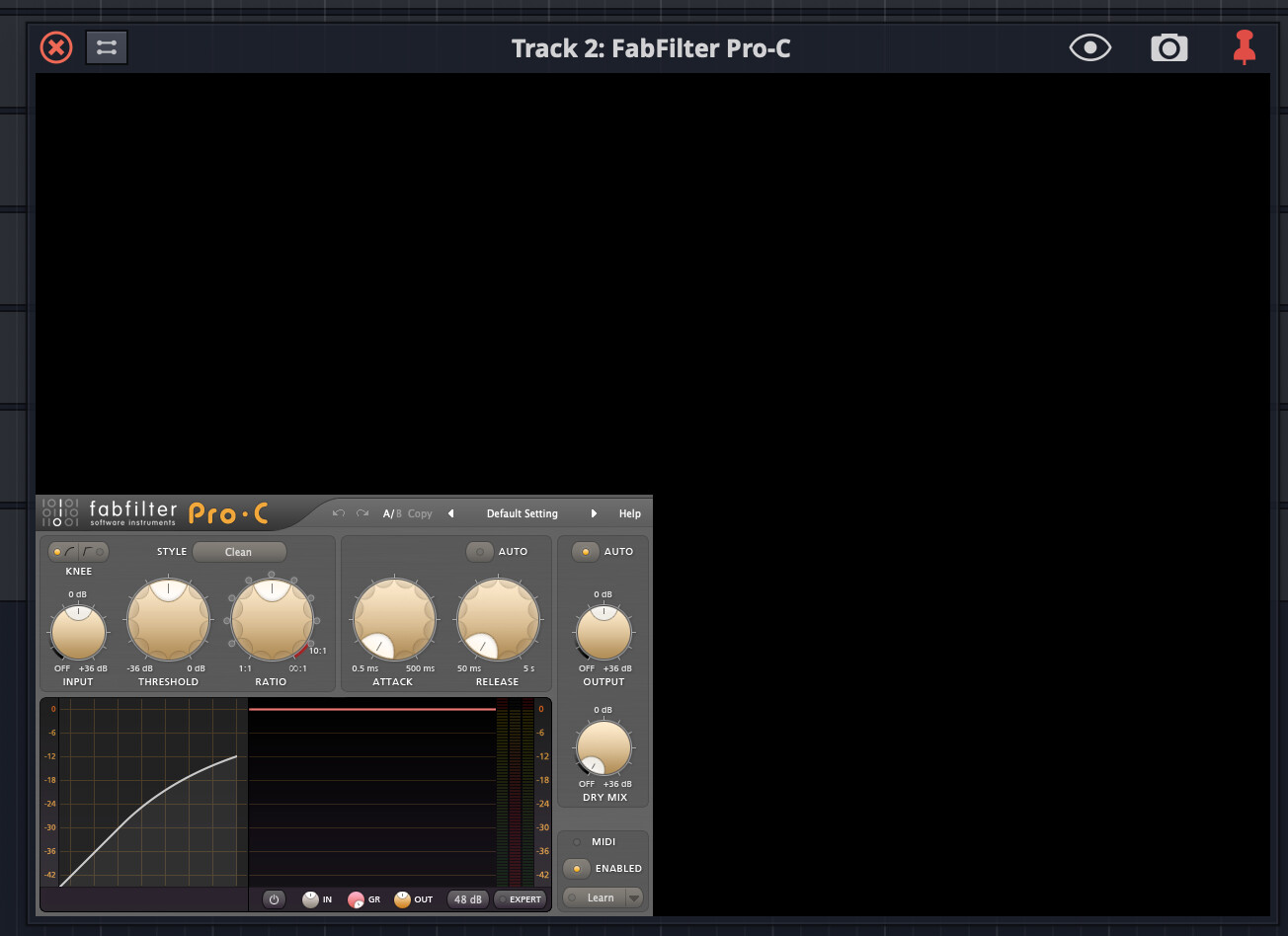Take a snapshot with the camera icon
Viewport: 1288px width, 936px height.
pos(1169,47)
